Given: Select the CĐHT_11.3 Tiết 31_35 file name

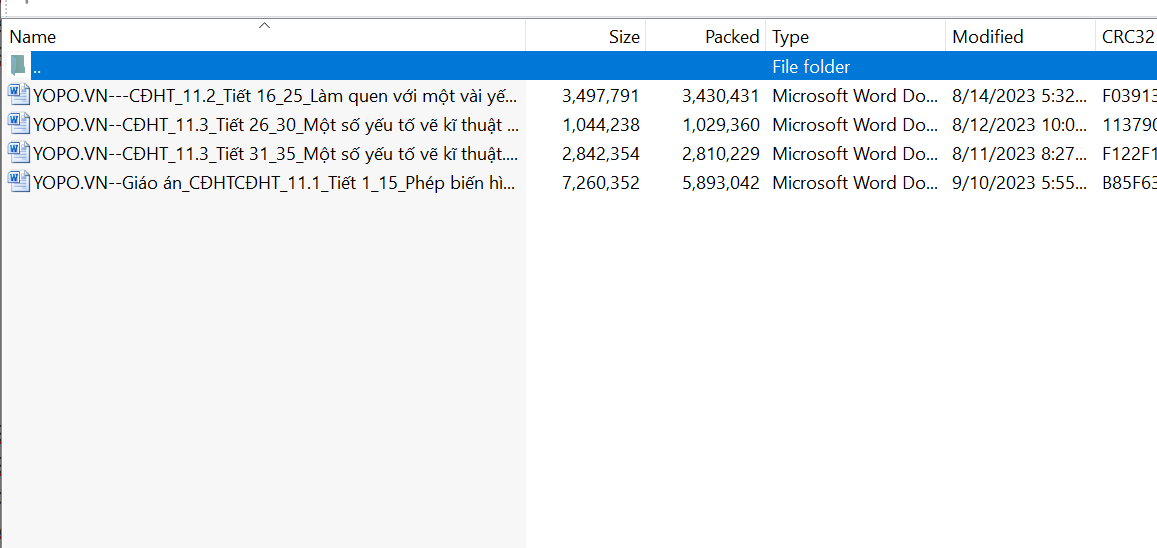Looking at the screenshot, I should click(x=275, y=154).
